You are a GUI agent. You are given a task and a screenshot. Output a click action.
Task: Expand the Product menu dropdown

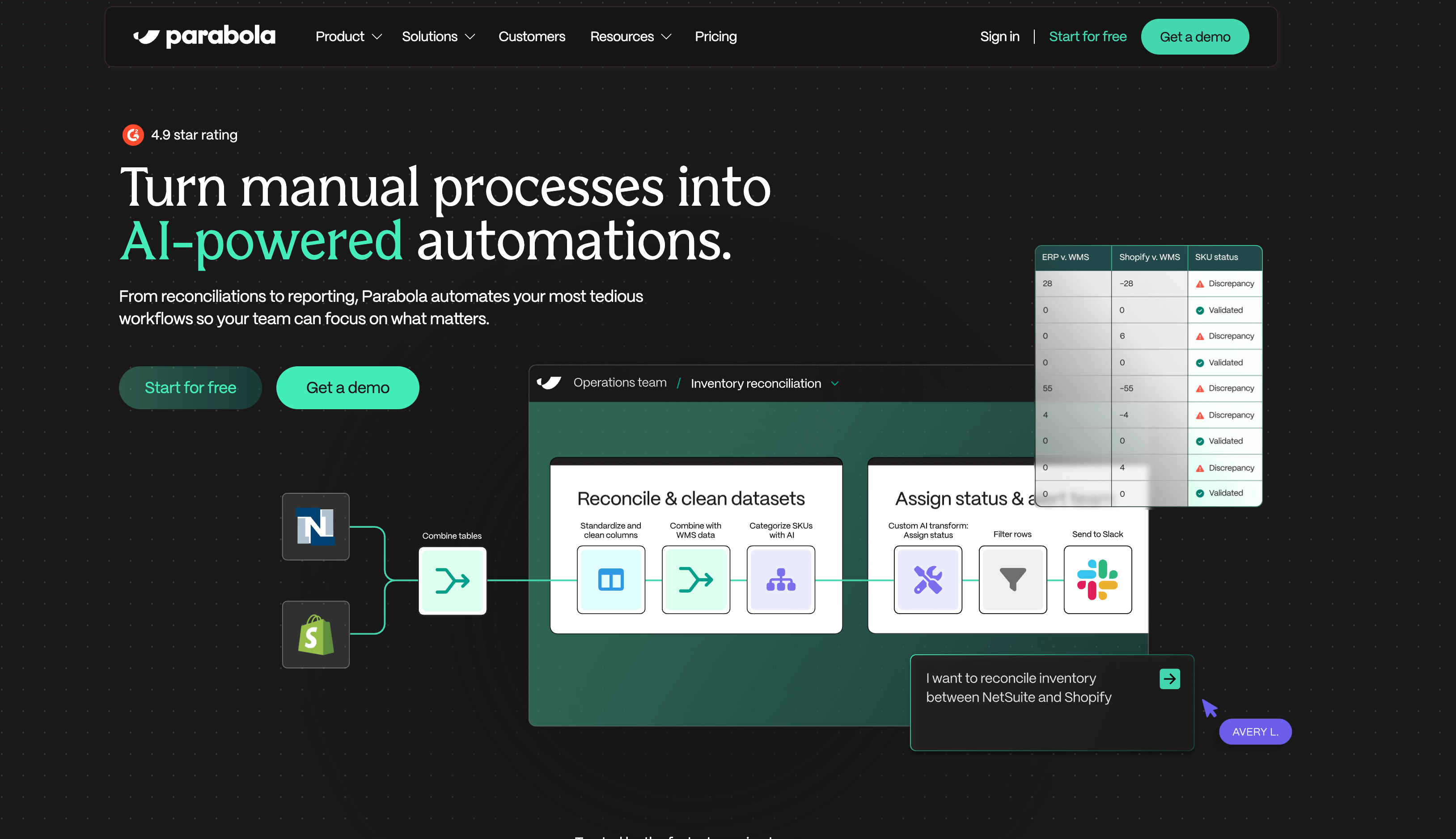tap(349, 37)
